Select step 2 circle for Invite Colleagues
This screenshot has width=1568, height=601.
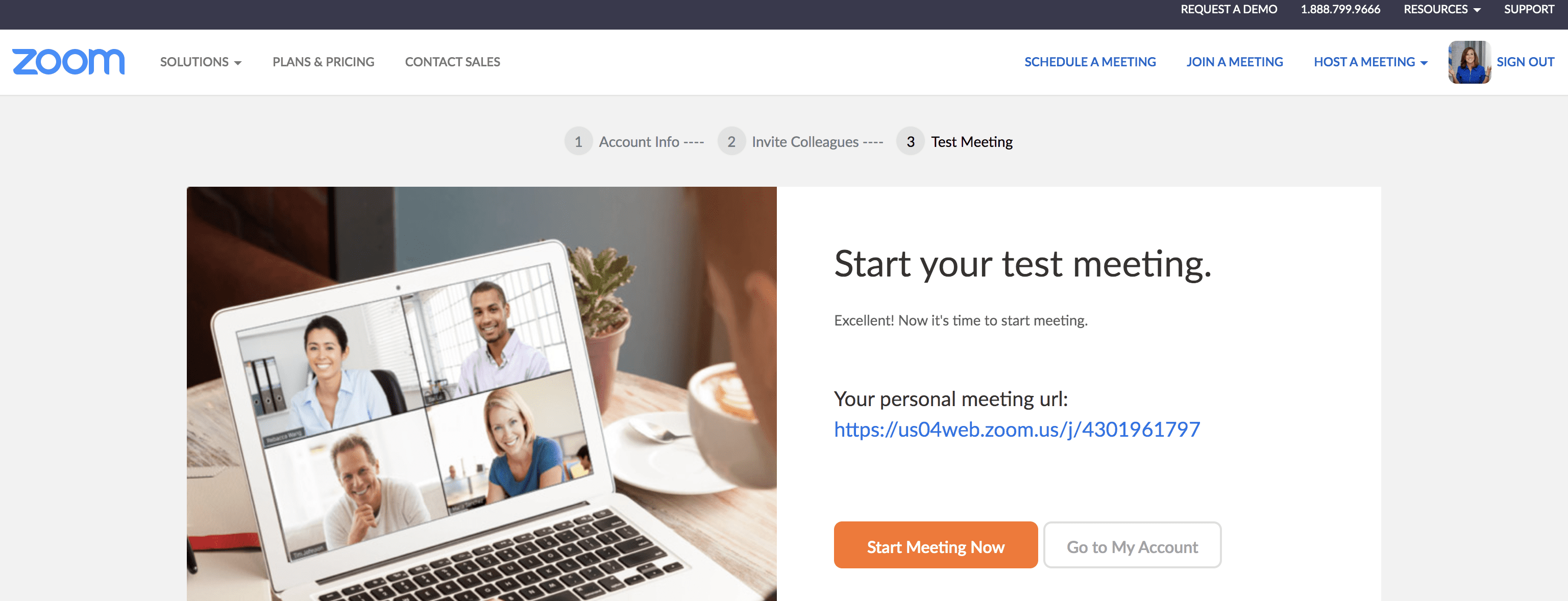tap(731, 142)
